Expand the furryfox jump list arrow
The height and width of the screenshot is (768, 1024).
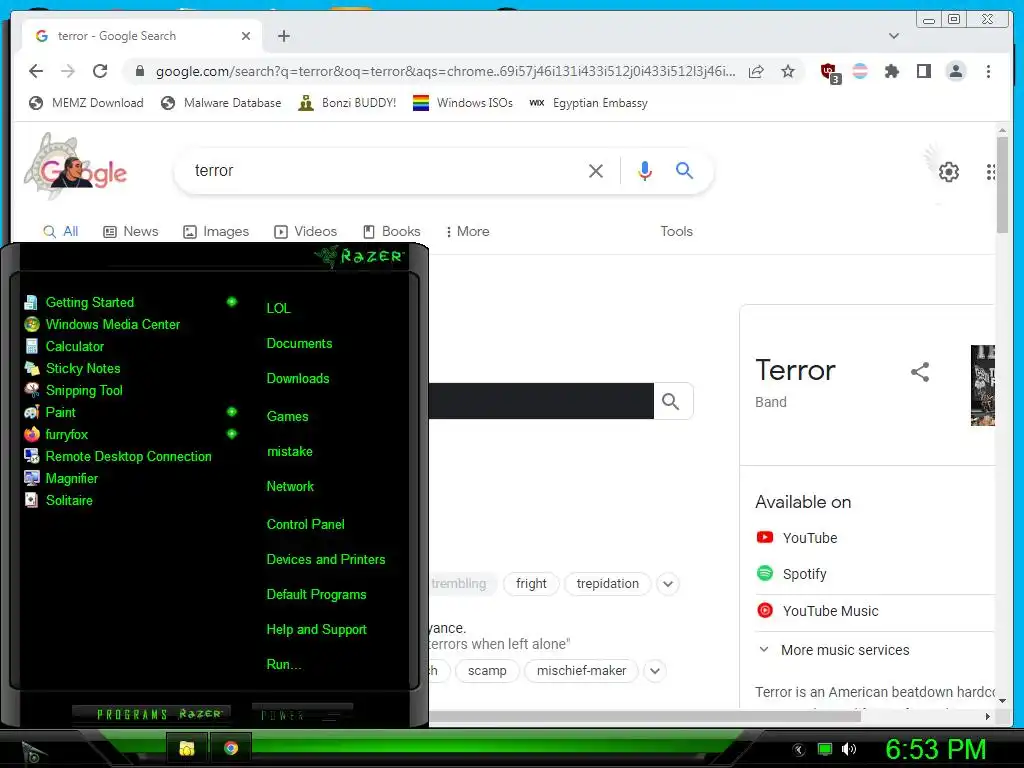[231, 434]
